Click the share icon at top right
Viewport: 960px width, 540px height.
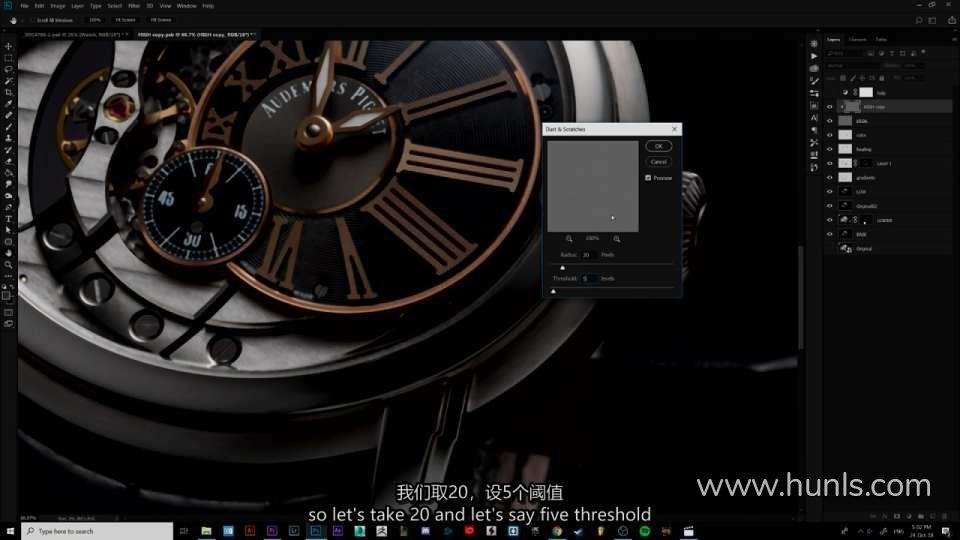click(x=951, y=20)
